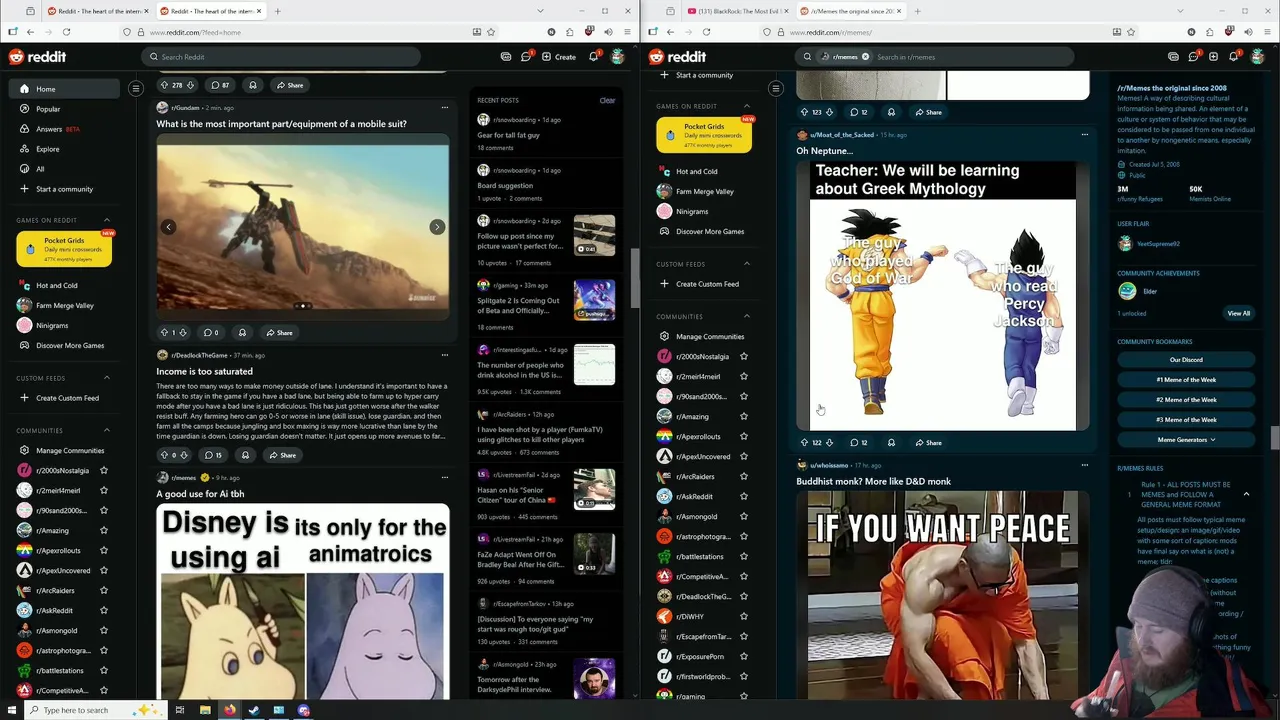Open Splitgate 2 recent post thumbnail
Viewport: 1280px width, 720px height.
coord(594,300)
